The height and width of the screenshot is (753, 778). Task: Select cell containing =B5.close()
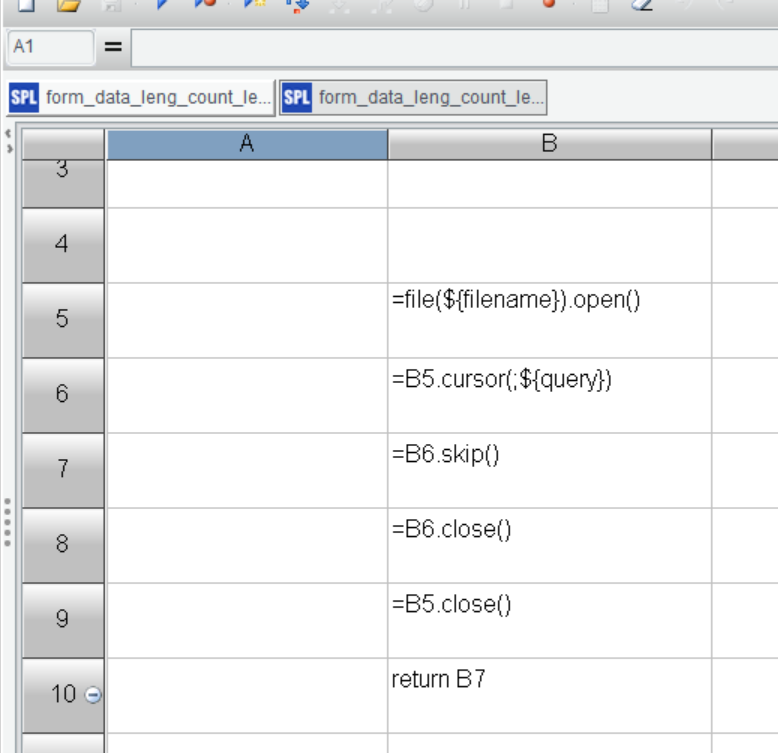click(550, 621)
